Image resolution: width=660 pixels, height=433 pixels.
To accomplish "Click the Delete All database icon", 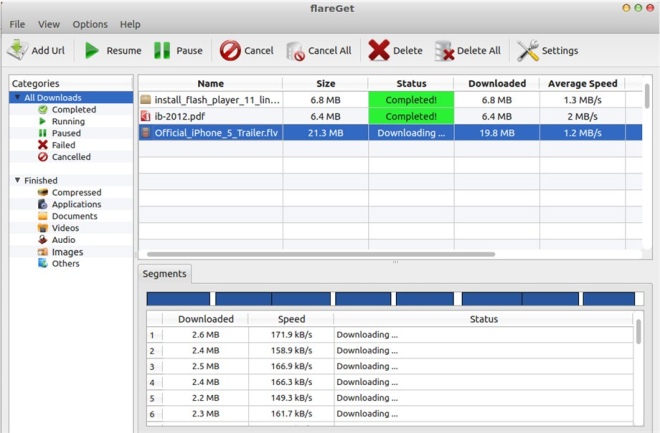I will tap(444, 50).
